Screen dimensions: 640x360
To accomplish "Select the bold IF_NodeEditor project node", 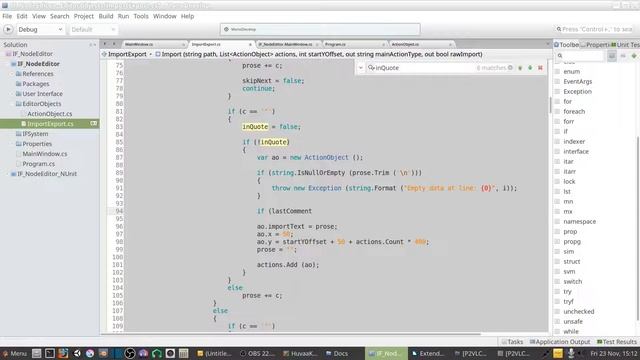I will click(x=38, y=64).
